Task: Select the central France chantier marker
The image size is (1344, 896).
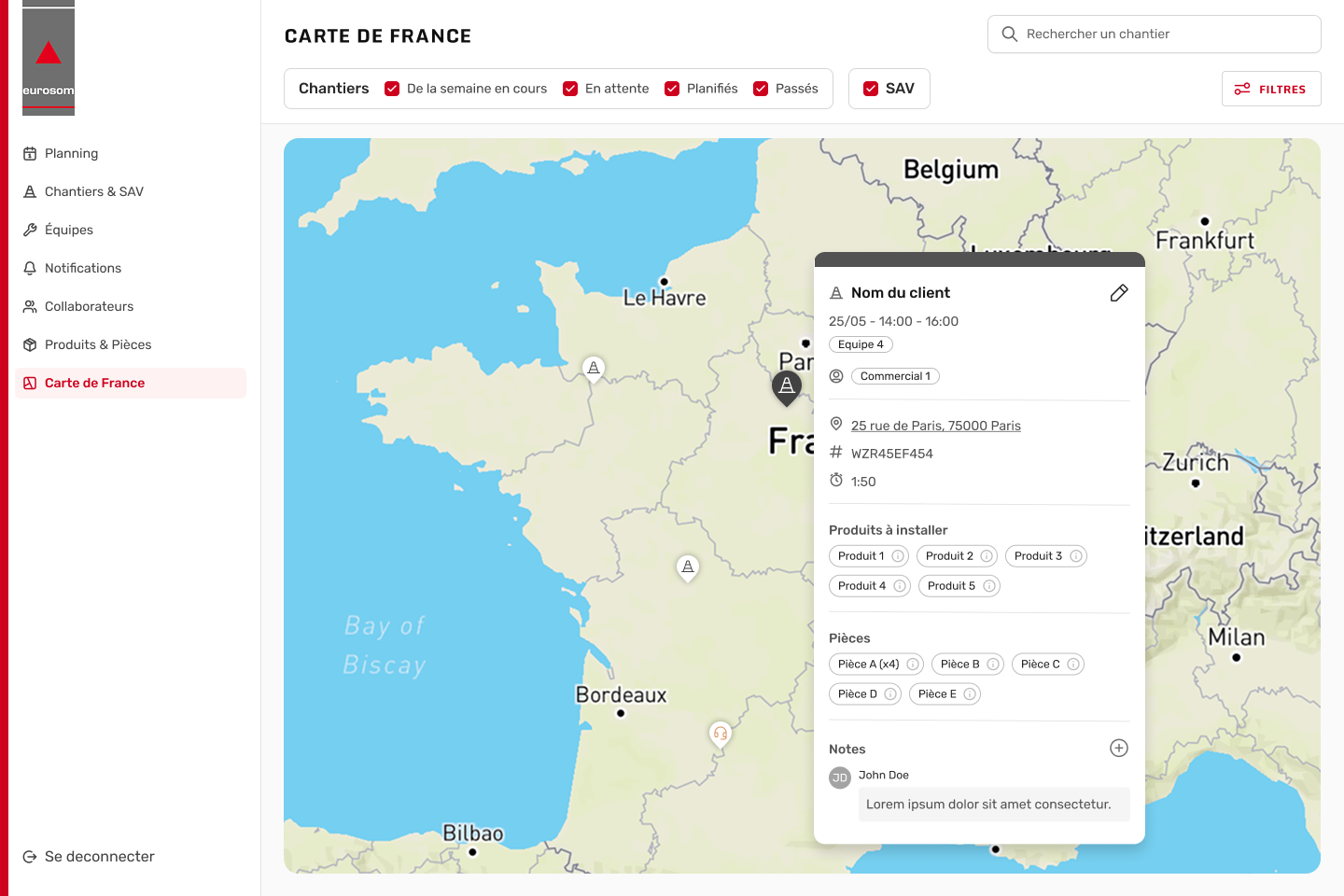Action: click(688, 567)
